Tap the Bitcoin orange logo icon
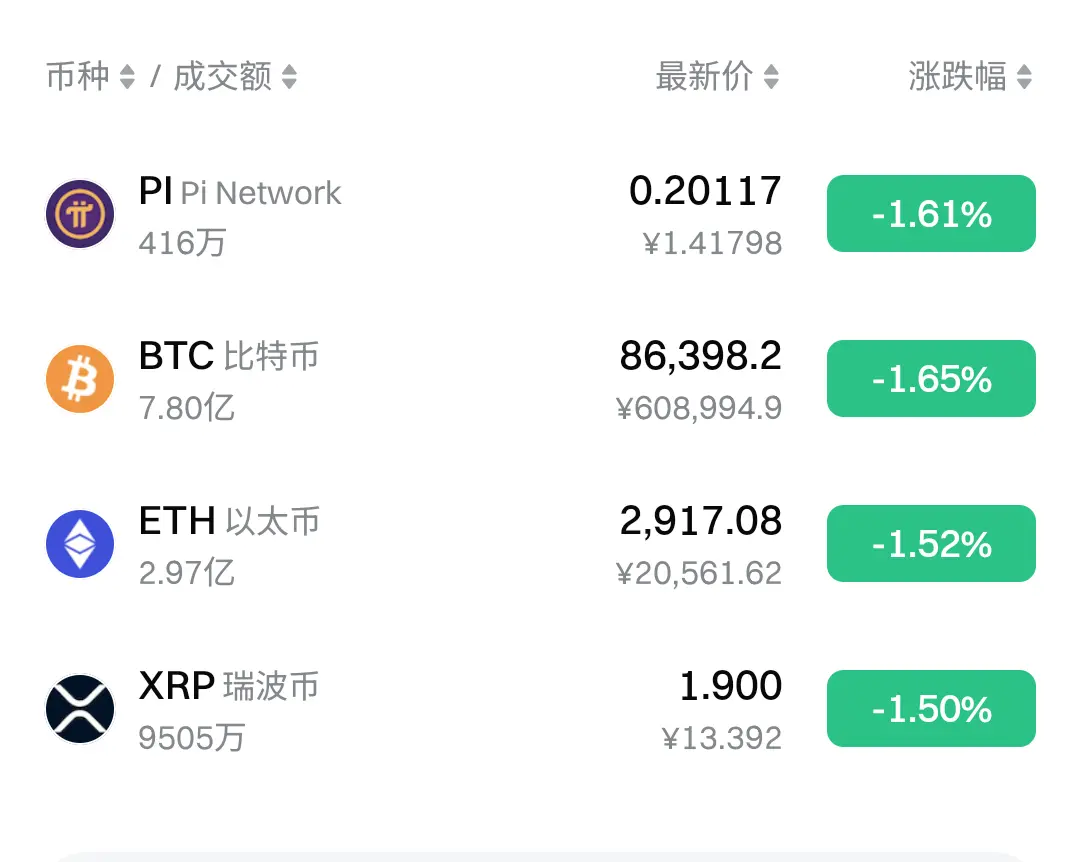 coord(80,379)
